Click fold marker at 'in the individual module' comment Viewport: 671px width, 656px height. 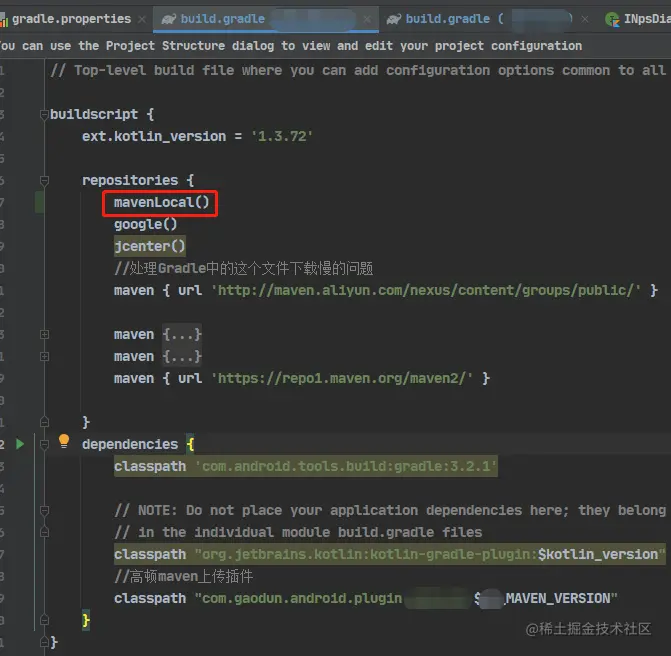click(44, 532)
